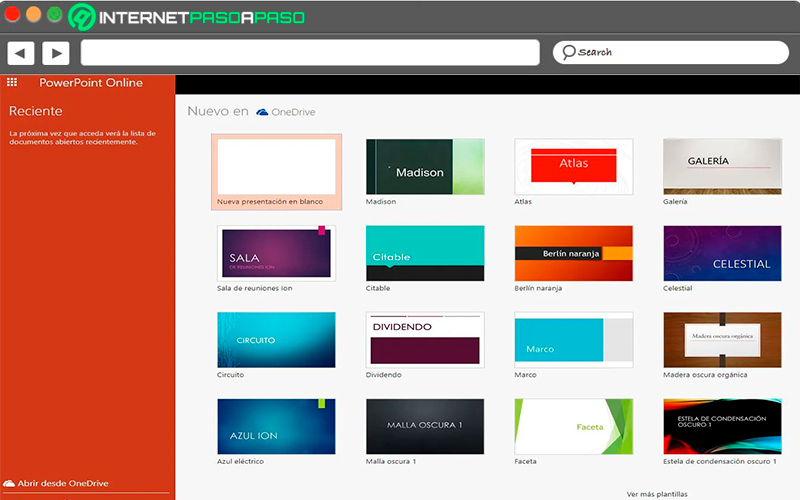Click the browser back arrow button

21,53
